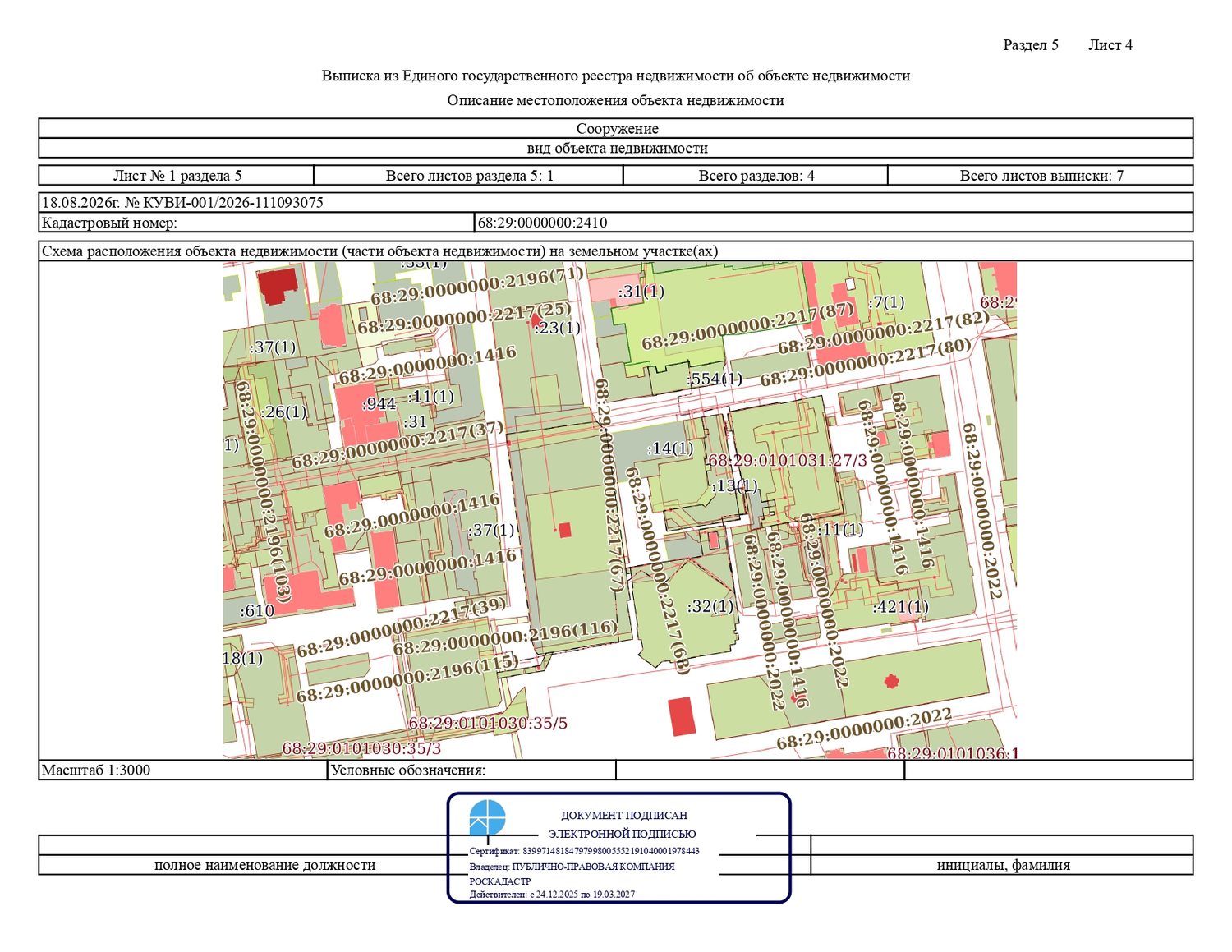Select the "полное наименование должности" caption
This screenshot has height=952, width=1232.
(x=265, y=865)
